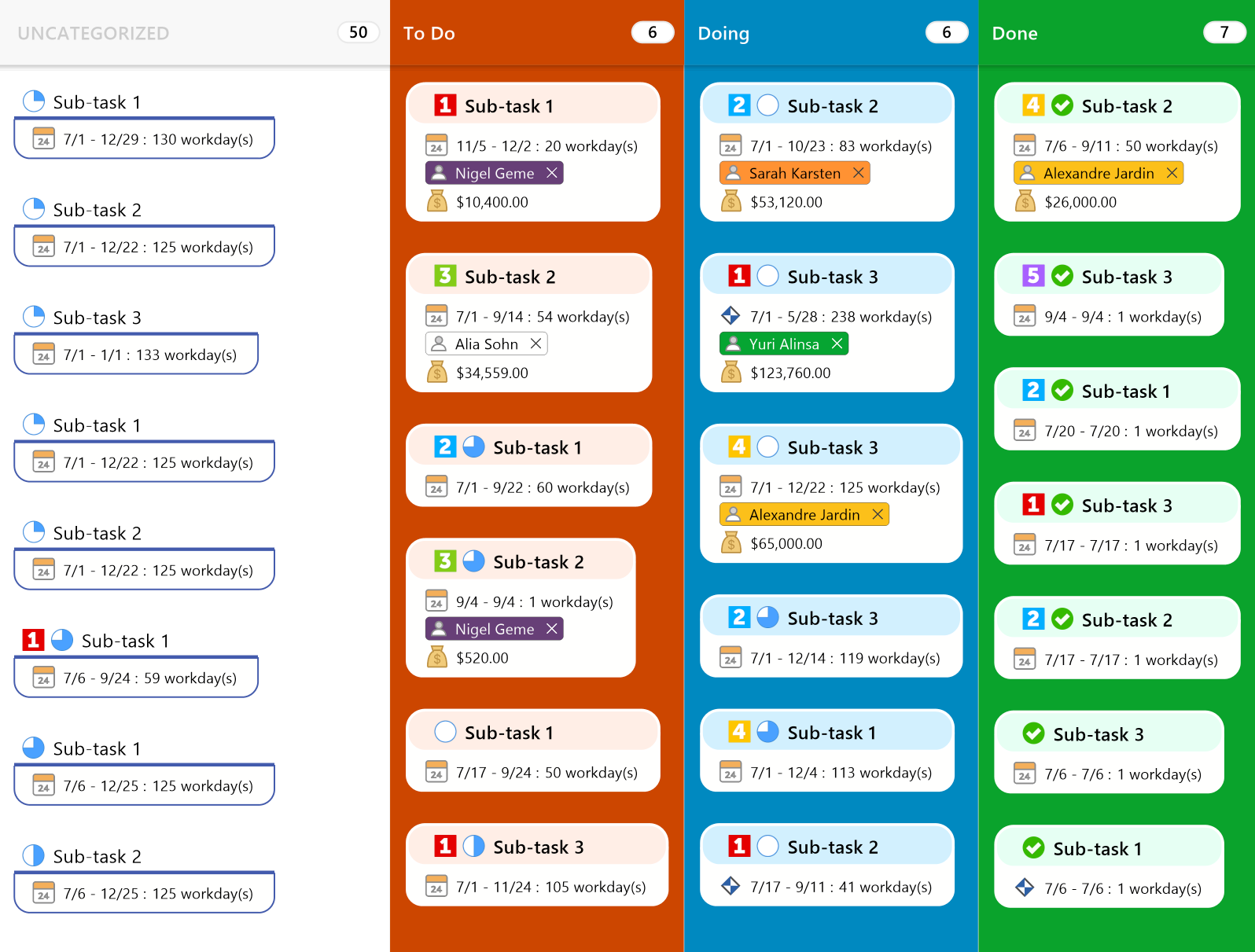Viewport: 1255px width, 952px height.
Task: Click the calendar icon beside 7/1 - 1/1 dates
Action: tap(43, 355)
